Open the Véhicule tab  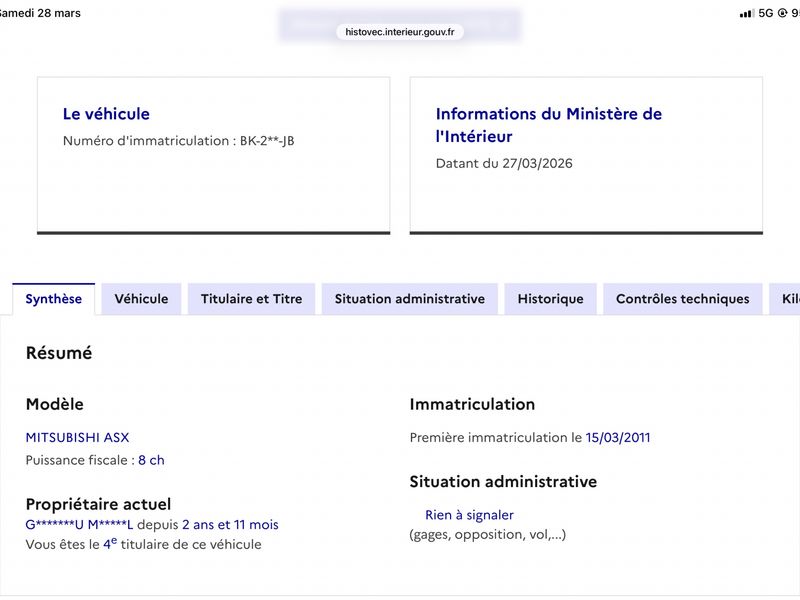pos(141,299)
